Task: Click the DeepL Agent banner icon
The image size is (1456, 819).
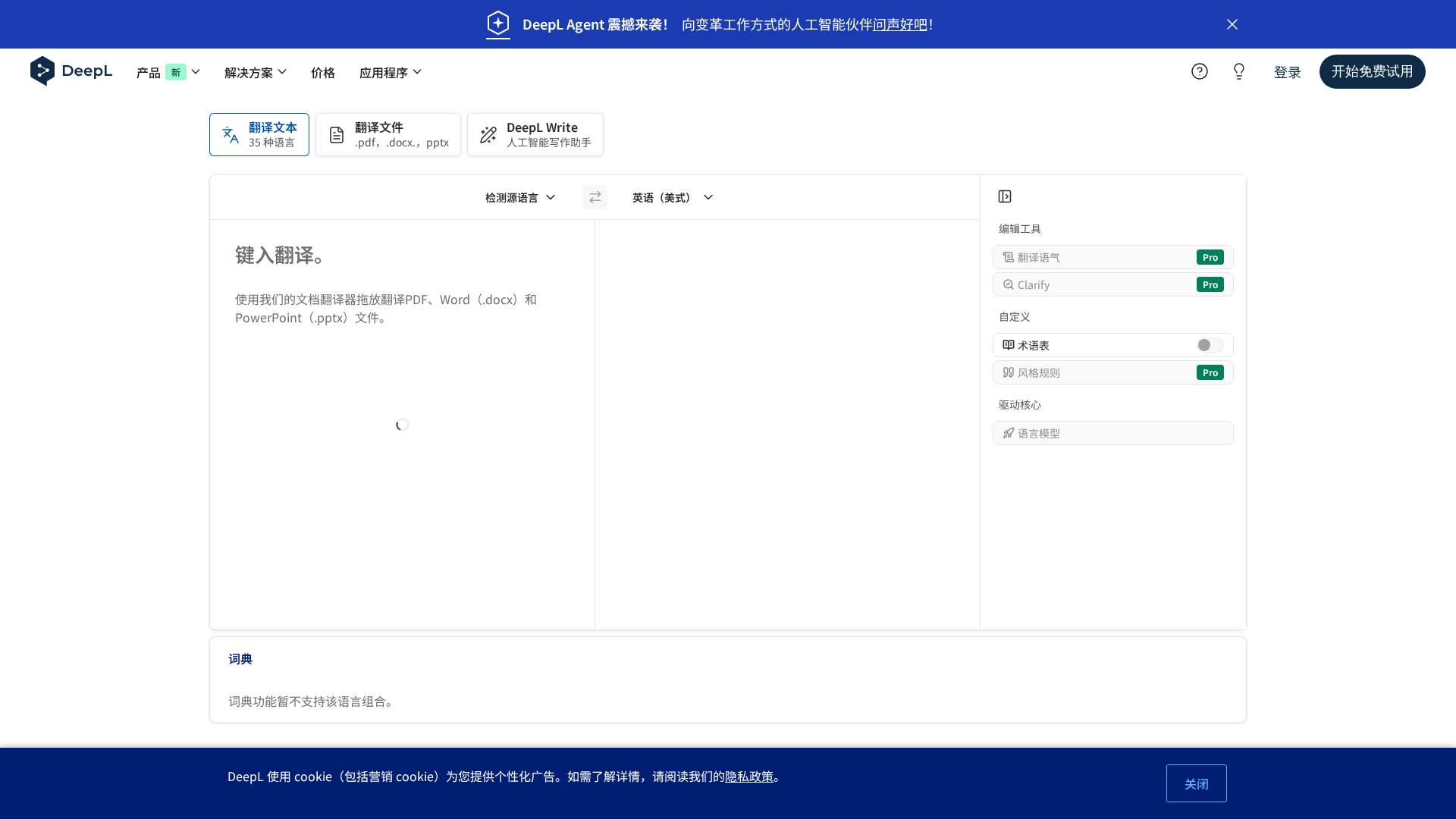Action: [498, 24]
